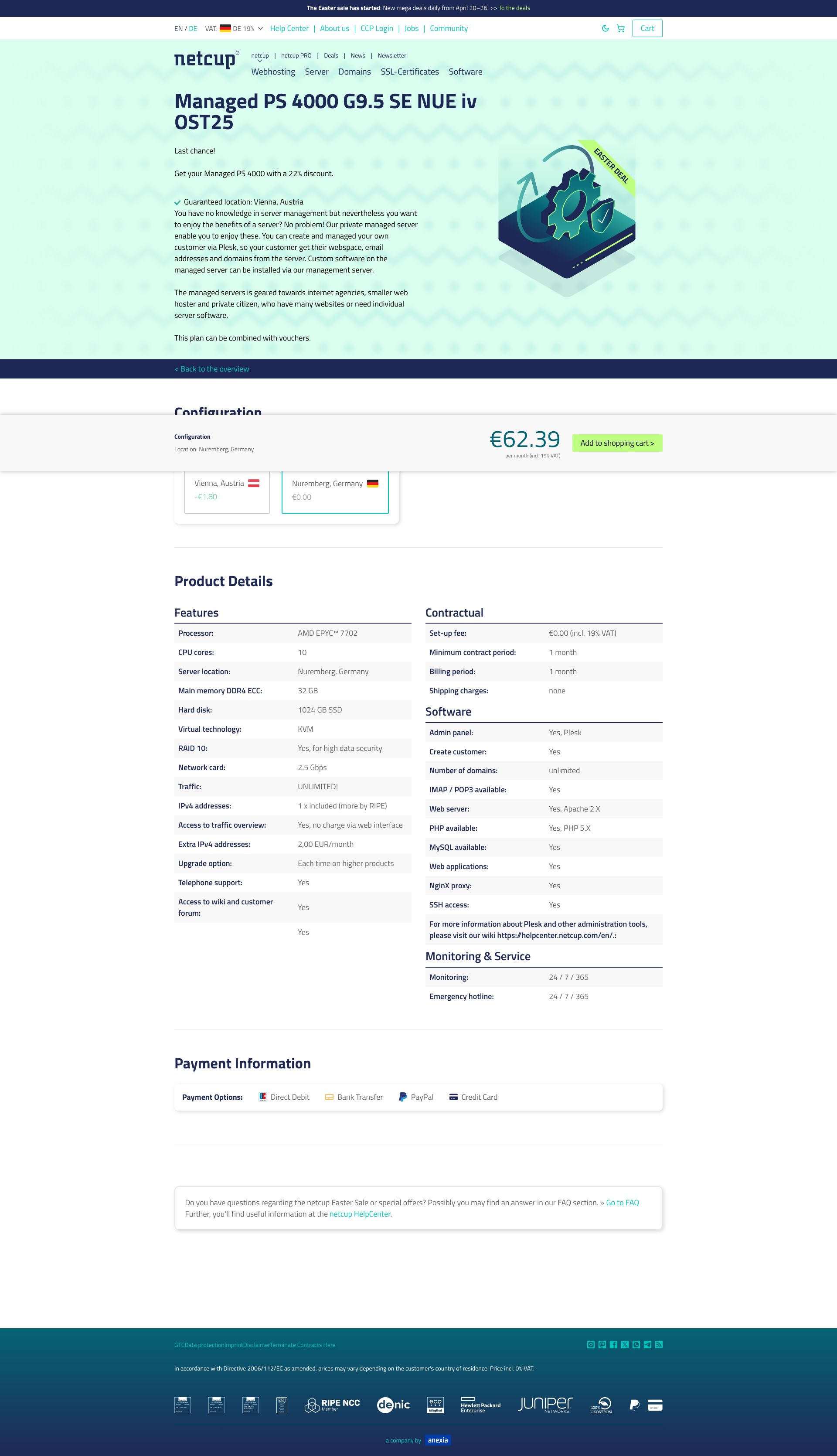Click 'Location: Nuremberg, Germany' in sticky bar

click(214, 449)
